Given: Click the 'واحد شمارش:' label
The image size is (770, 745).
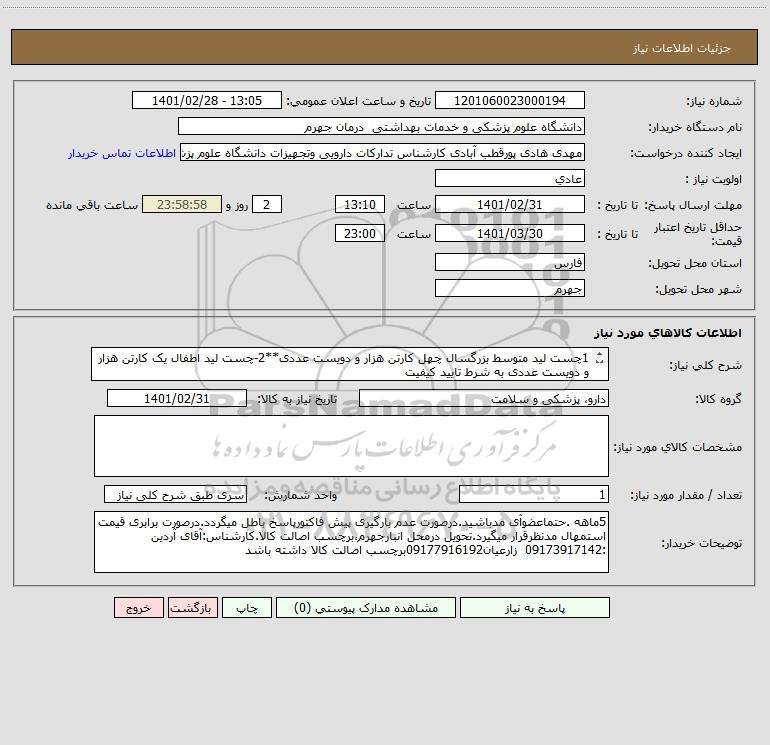Looking at the screenshot, I should tap(301, 496).
